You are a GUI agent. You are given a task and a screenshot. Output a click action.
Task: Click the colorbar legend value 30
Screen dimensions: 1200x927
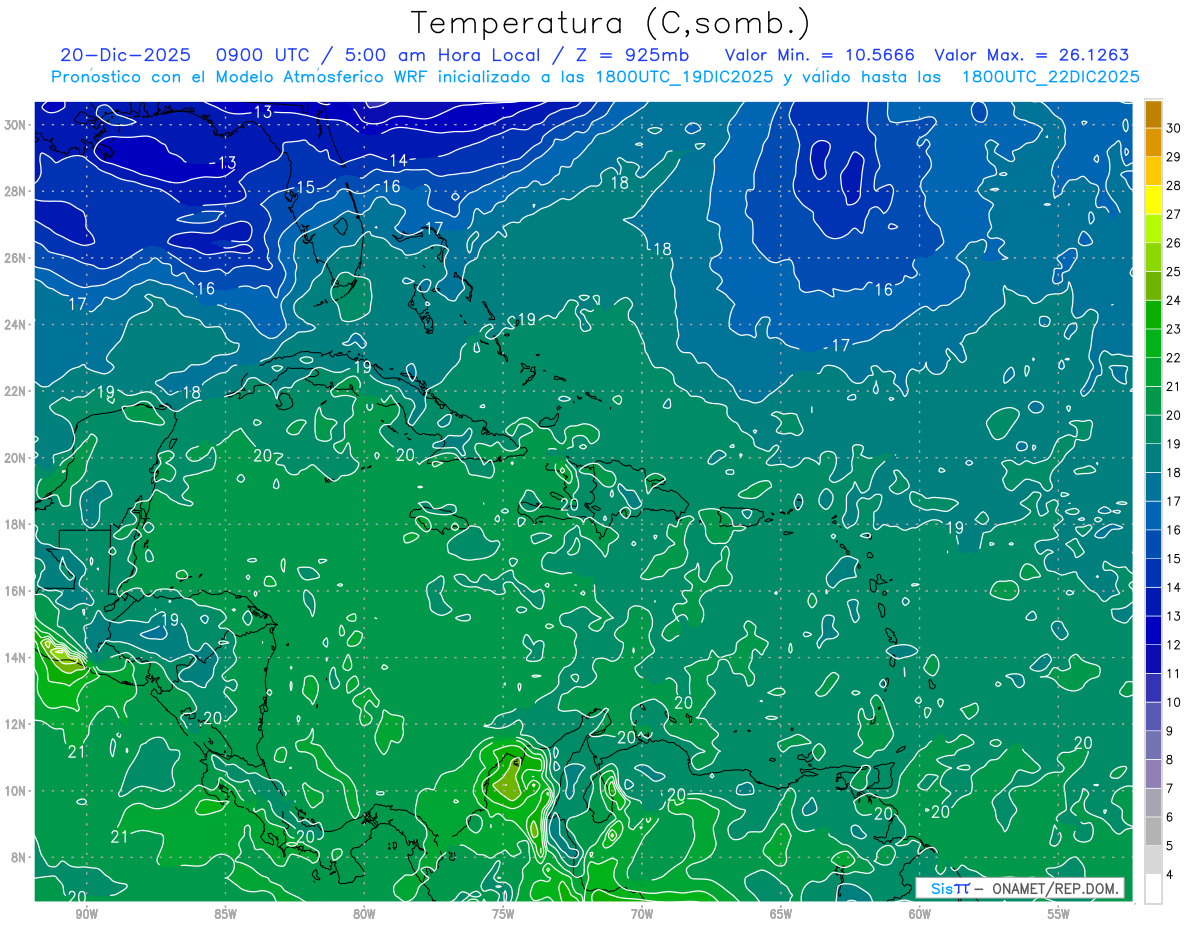click(1173, 128)
